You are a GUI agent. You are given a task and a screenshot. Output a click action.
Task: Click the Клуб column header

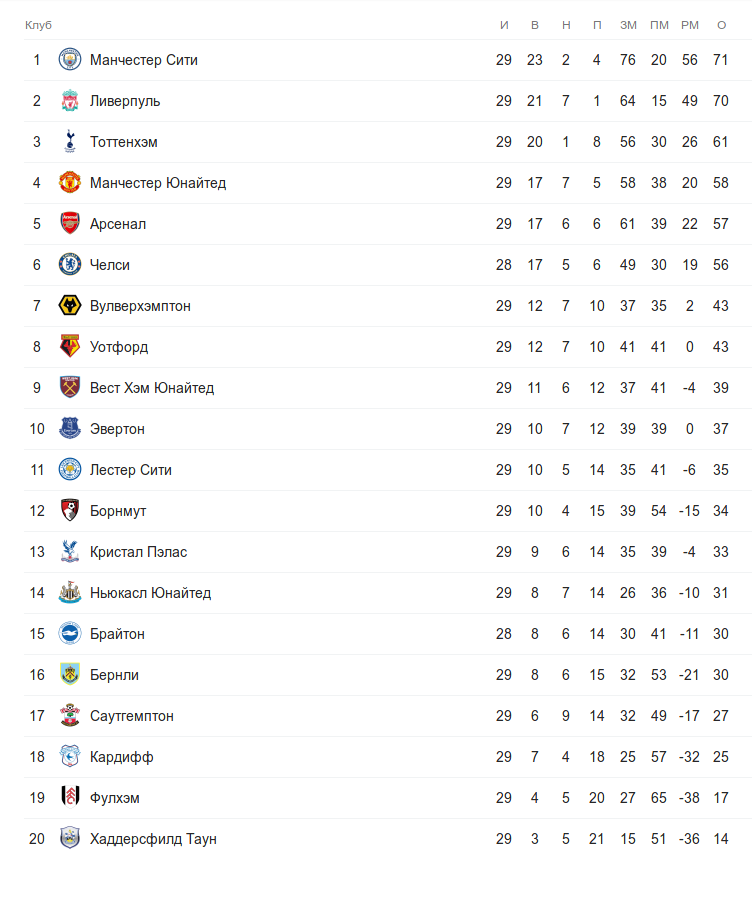[x=38, y=25]
